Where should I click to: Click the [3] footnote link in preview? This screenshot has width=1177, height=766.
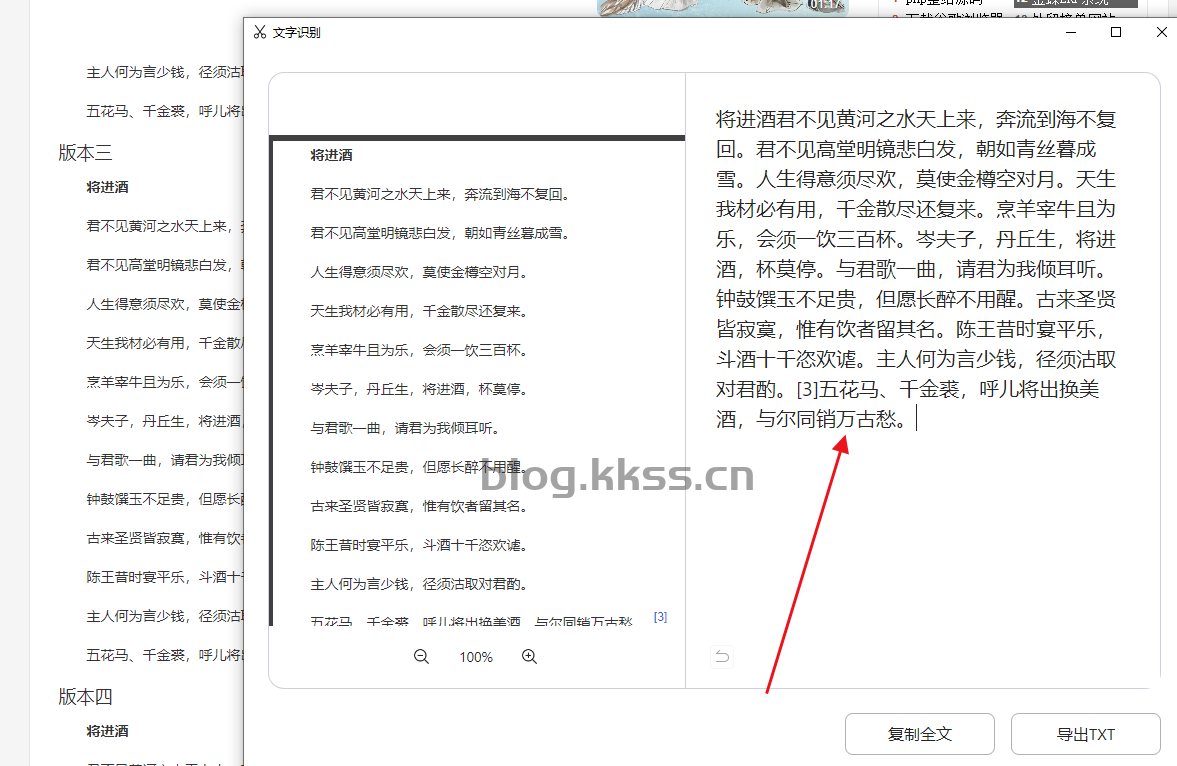(x=660, y=617)
